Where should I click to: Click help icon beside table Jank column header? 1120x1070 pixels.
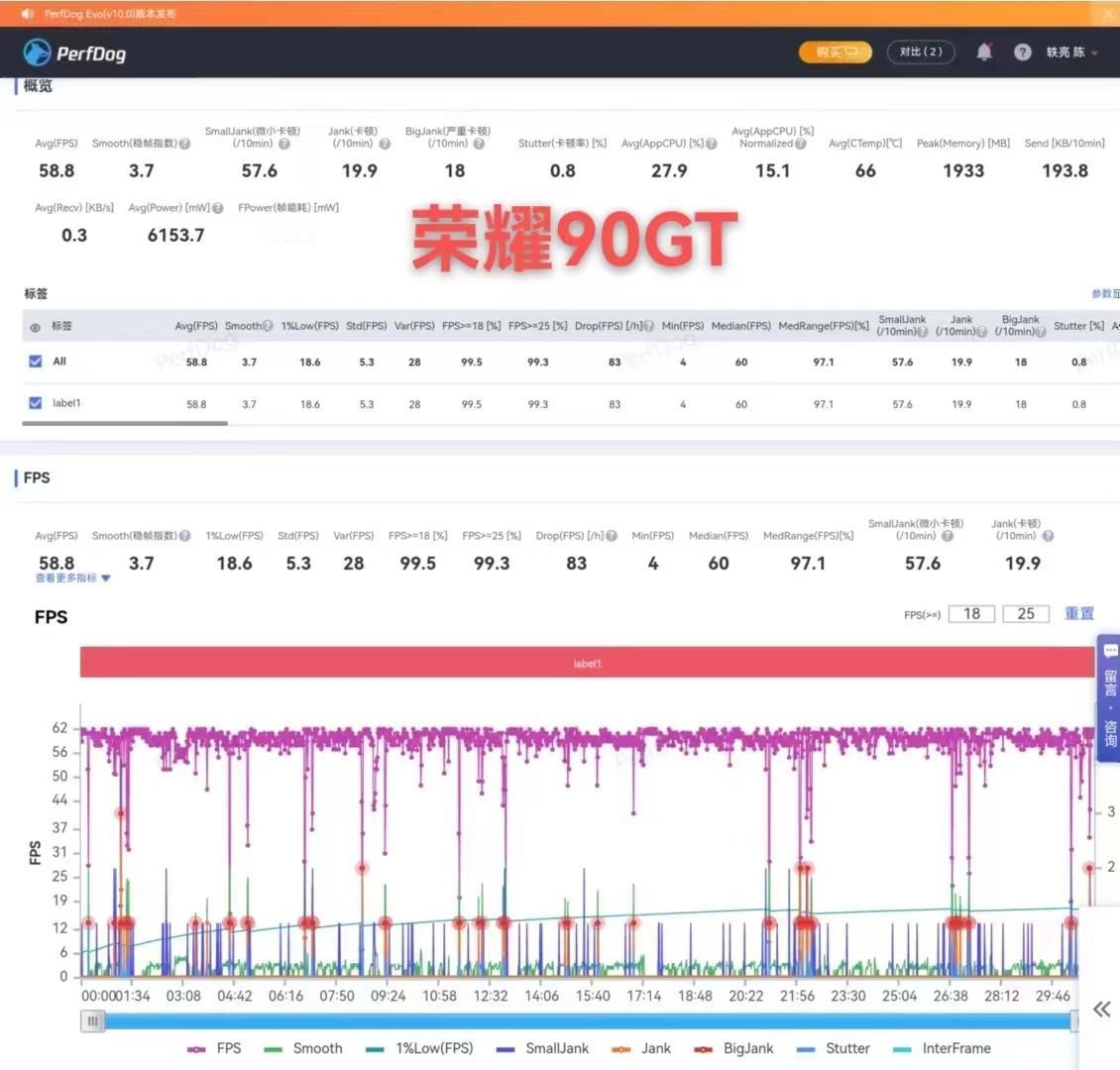981,332
